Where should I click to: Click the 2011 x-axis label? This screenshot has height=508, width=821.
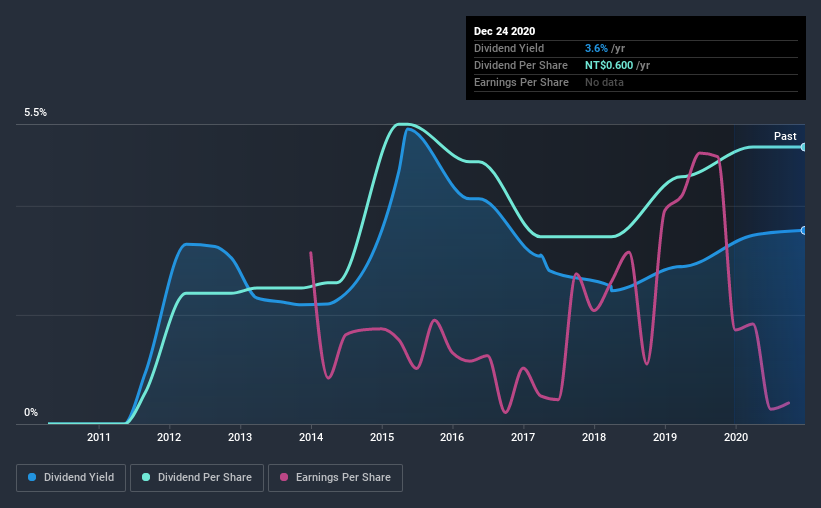point(98,437)
